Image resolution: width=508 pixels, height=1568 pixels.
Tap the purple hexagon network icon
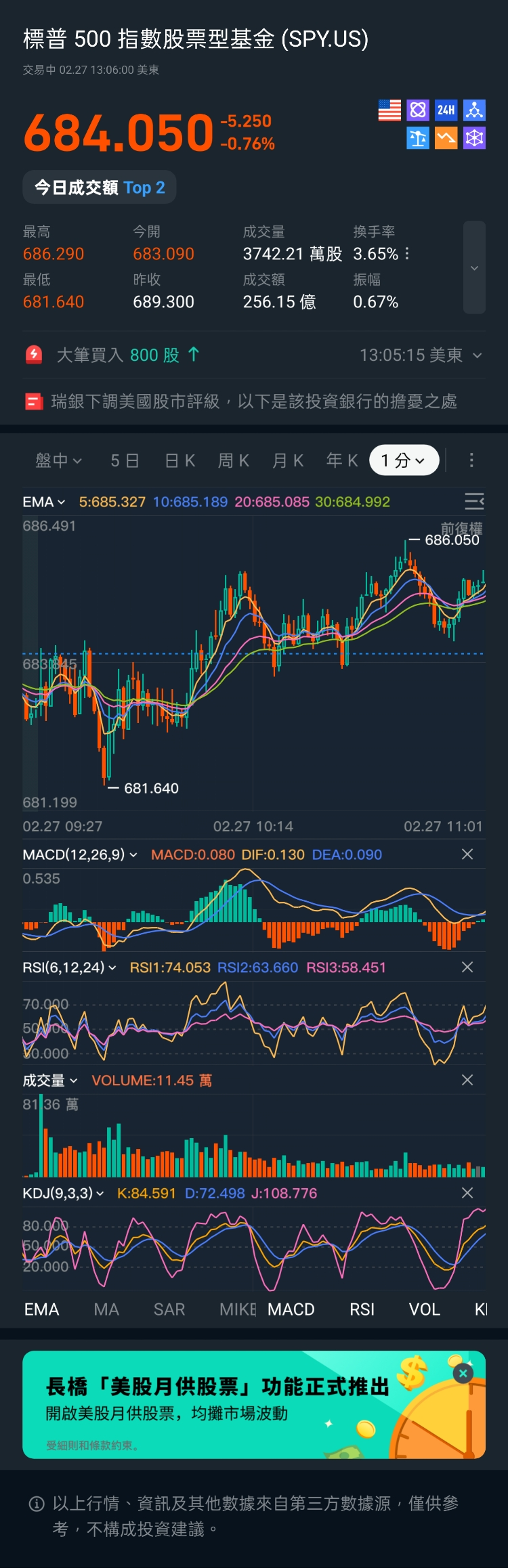tap(474, 139)
